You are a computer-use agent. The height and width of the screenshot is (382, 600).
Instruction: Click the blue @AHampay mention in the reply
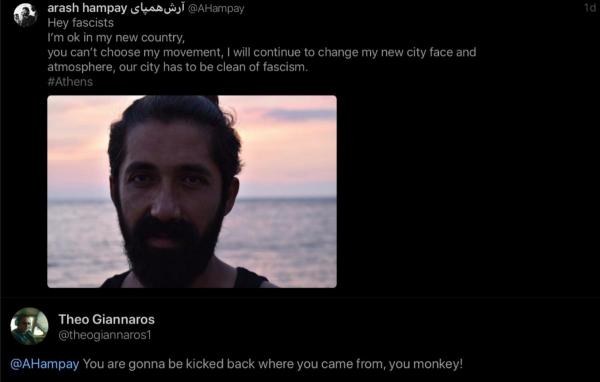[45, 364]
